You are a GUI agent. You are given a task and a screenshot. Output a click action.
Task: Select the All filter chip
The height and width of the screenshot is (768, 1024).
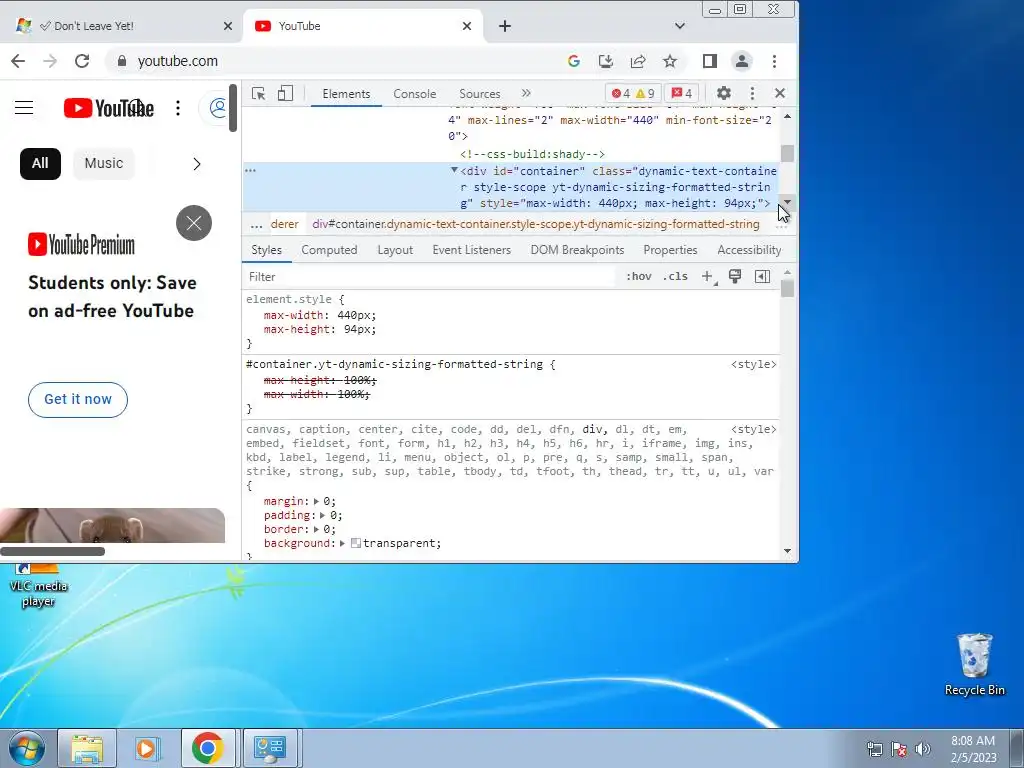coord(40,163)
